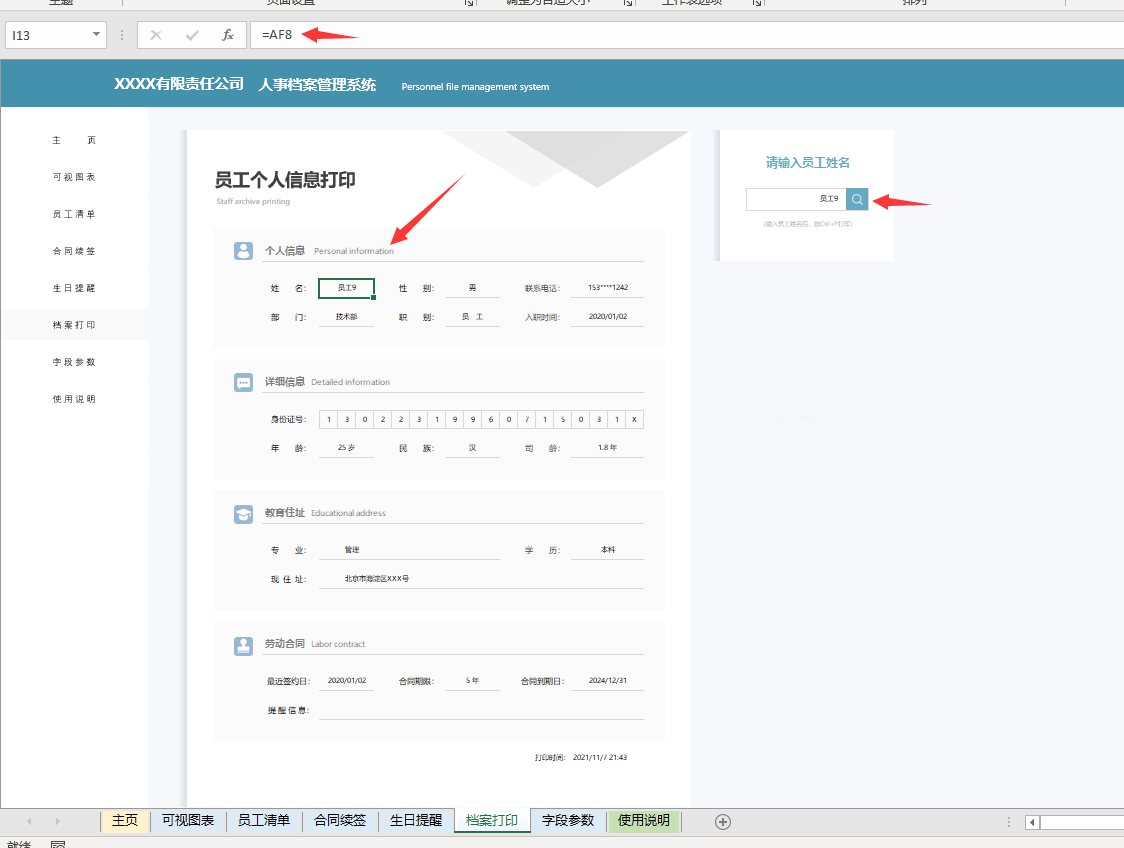Viewport: 1124px width, 848px height.
Task: Click the detailed information chat icon
Action: click(244, 382)
